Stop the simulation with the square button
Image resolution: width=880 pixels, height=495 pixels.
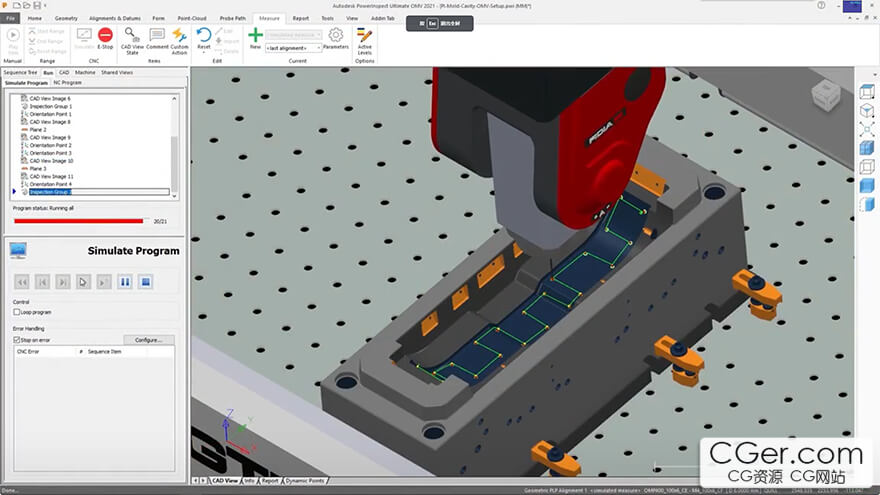(145, 282)
